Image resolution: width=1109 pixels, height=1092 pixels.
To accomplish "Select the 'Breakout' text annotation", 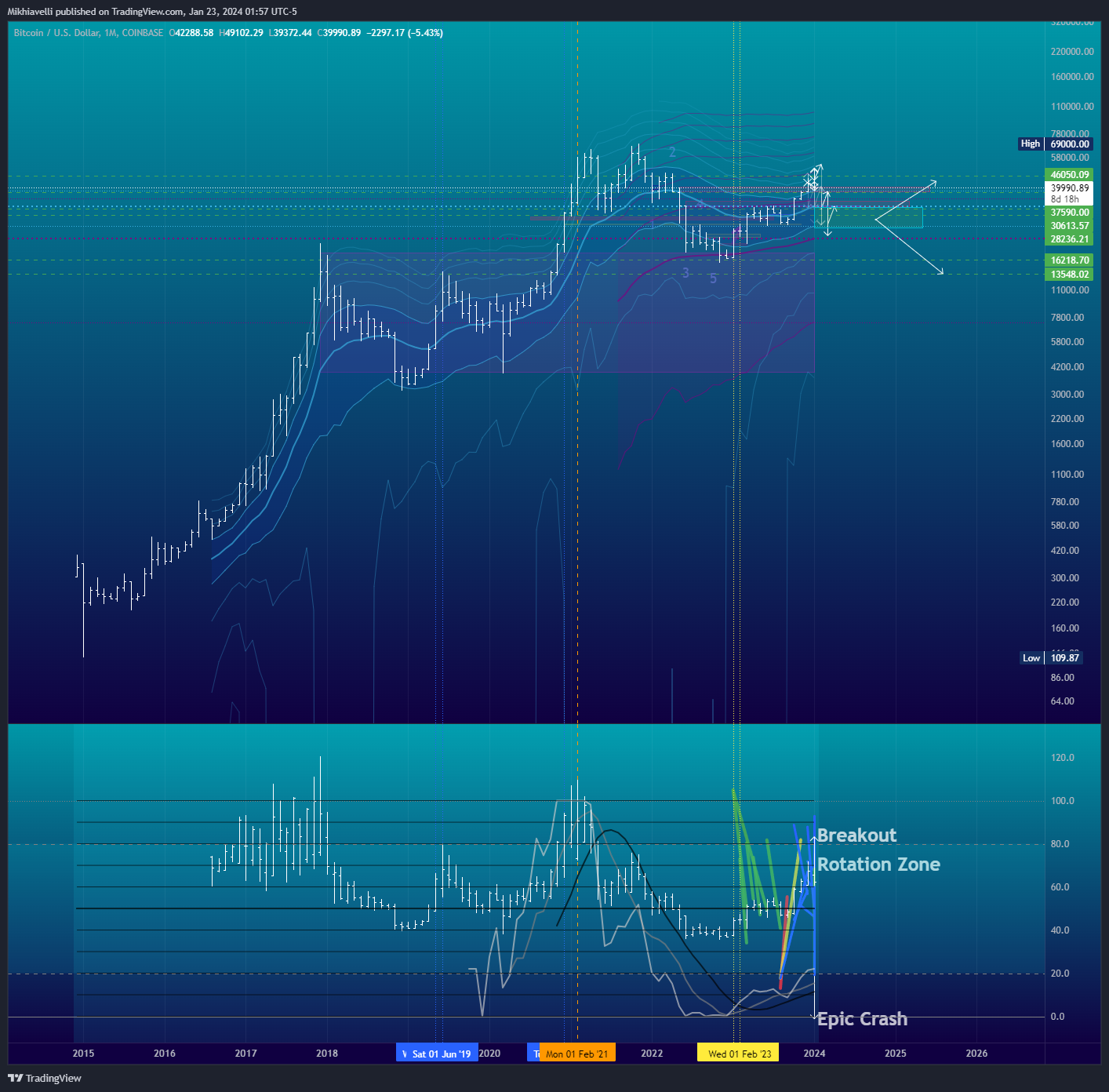I will point(856,835).
